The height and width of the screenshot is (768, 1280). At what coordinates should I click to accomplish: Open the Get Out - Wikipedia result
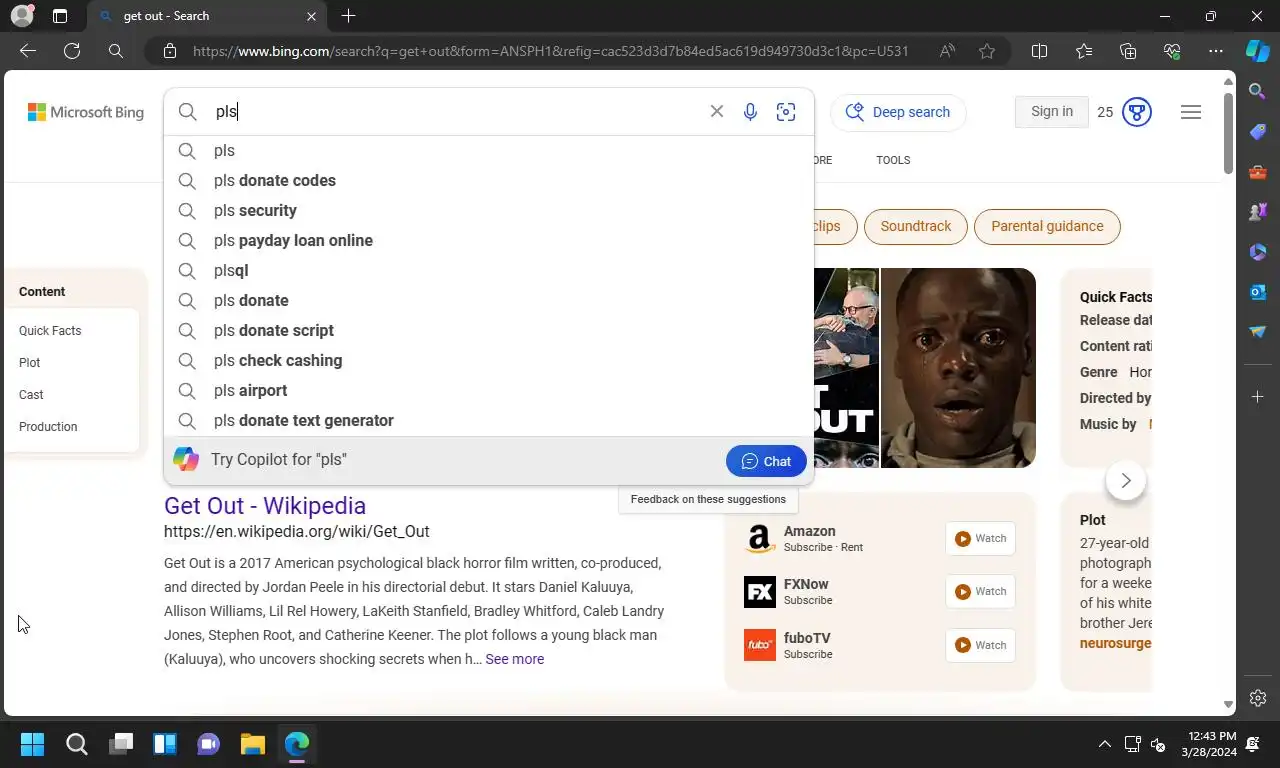(x=265, y=506)
